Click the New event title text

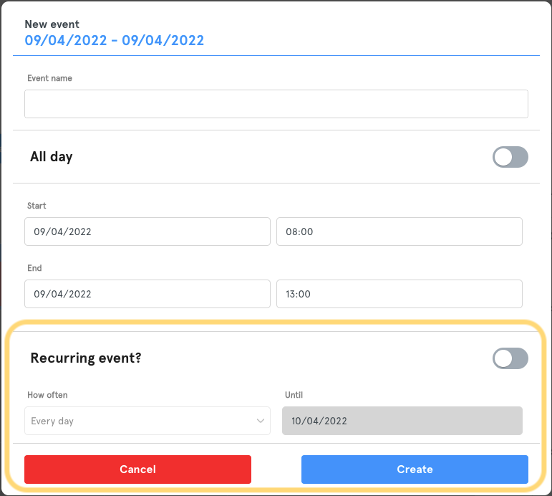(x=52, y=24)
